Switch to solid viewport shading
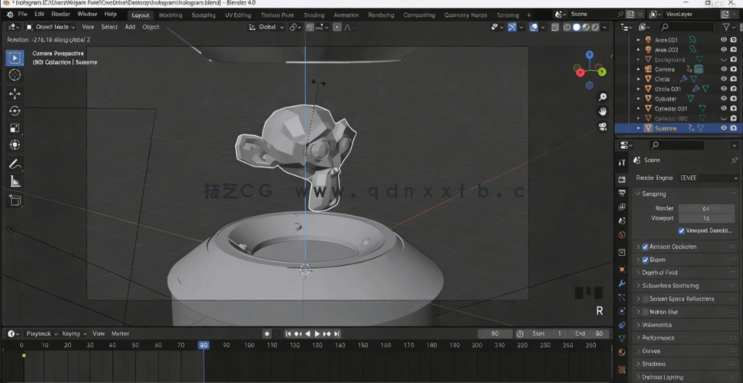The height and width of the screenshot is (383, 743). pos(577,27)
